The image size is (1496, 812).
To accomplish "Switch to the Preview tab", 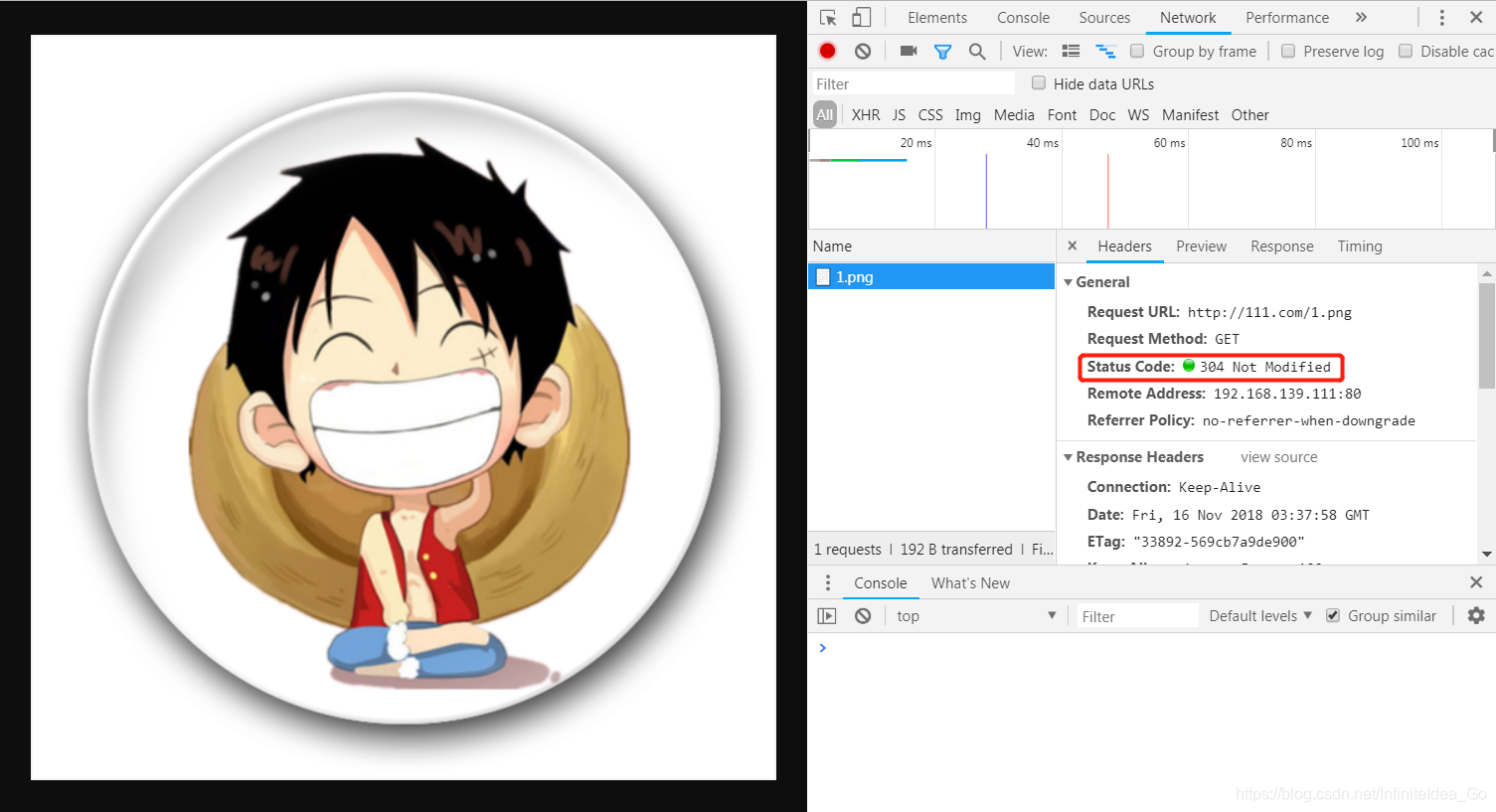I will click(x=1201, y=246).
